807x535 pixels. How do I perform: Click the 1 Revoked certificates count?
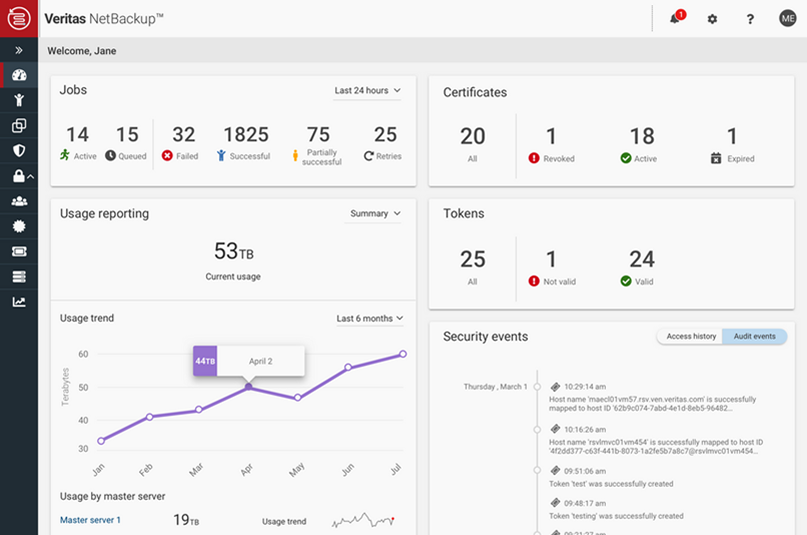click(551, 137)
